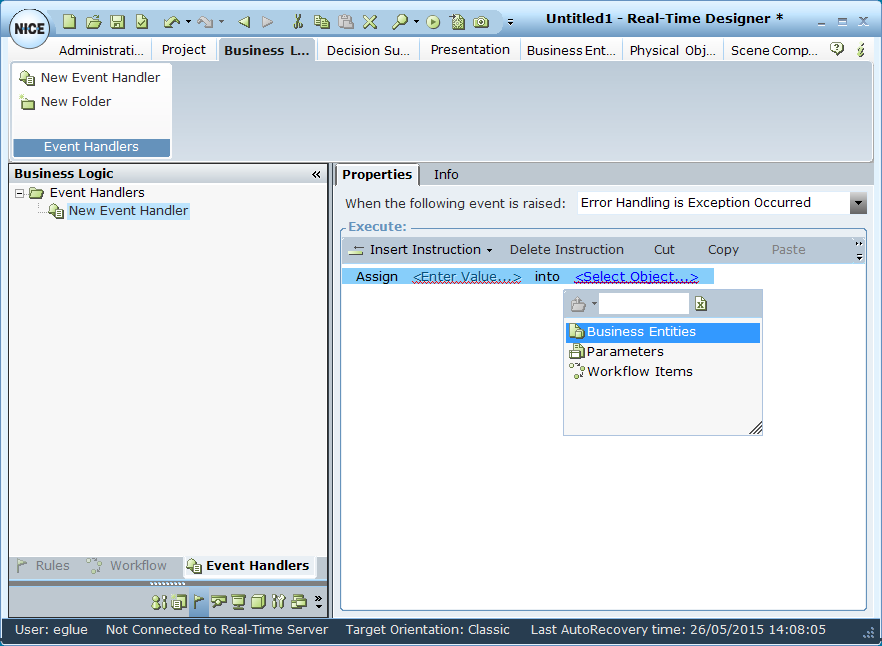Click the Open folder toolbar icon
The image size is (882, 646).
coord(93,21)
